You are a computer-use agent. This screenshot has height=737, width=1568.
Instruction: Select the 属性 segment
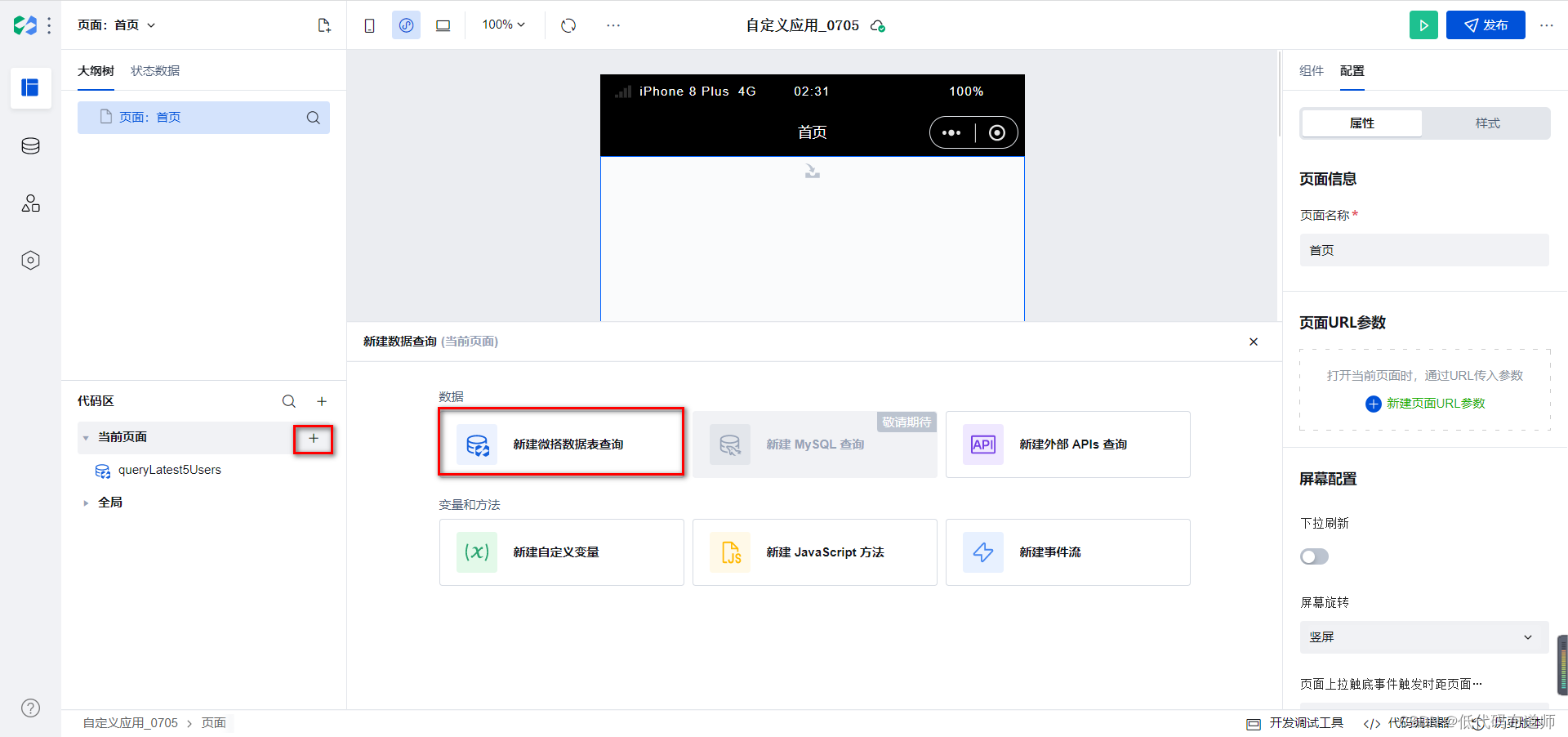point(1361,123)
